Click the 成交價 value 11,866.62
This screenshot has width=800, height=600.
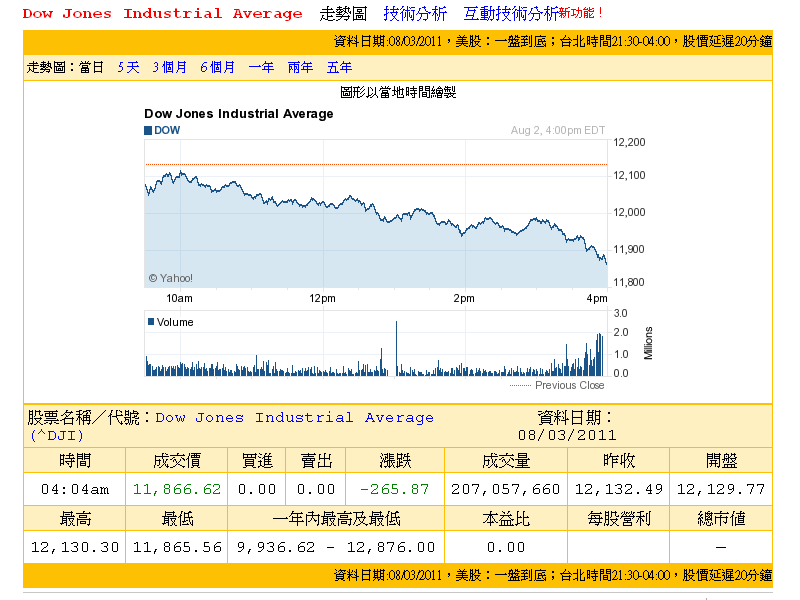[177, 489]
